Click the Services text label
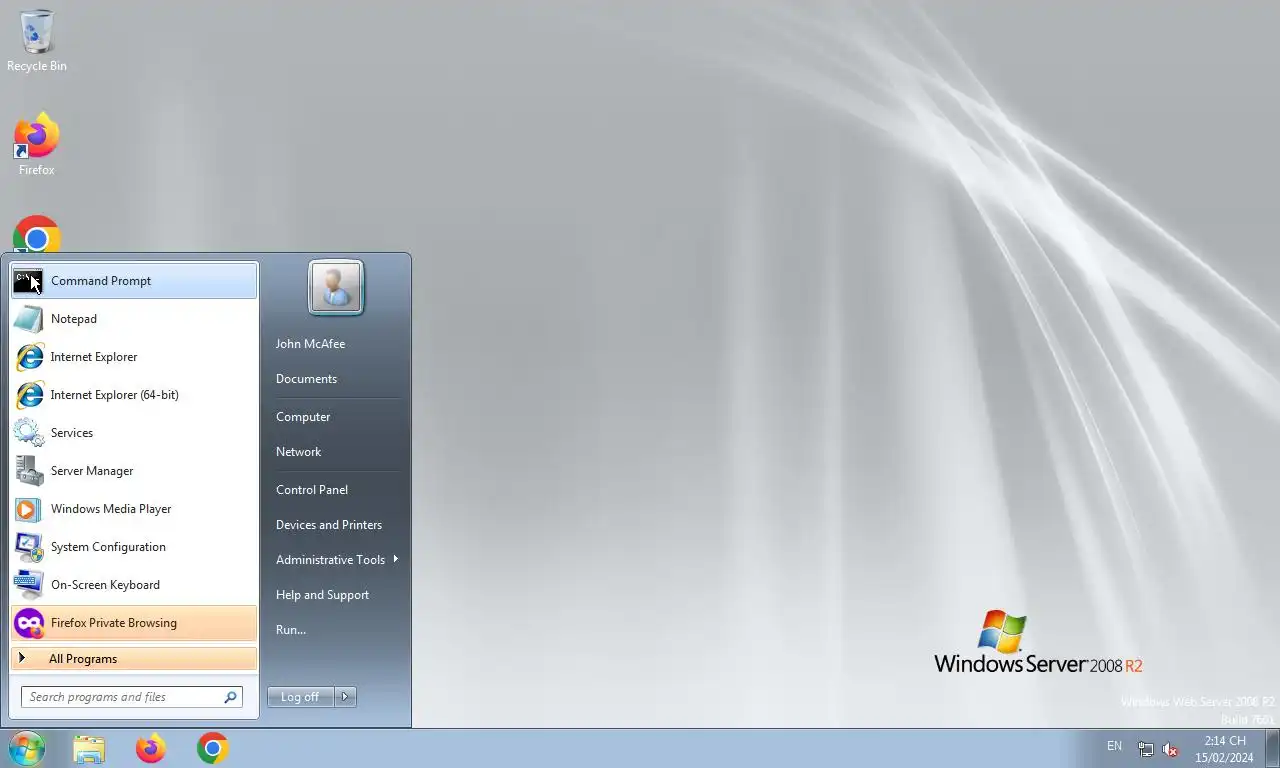This screenshot has height=768, width=1280. 72,433
